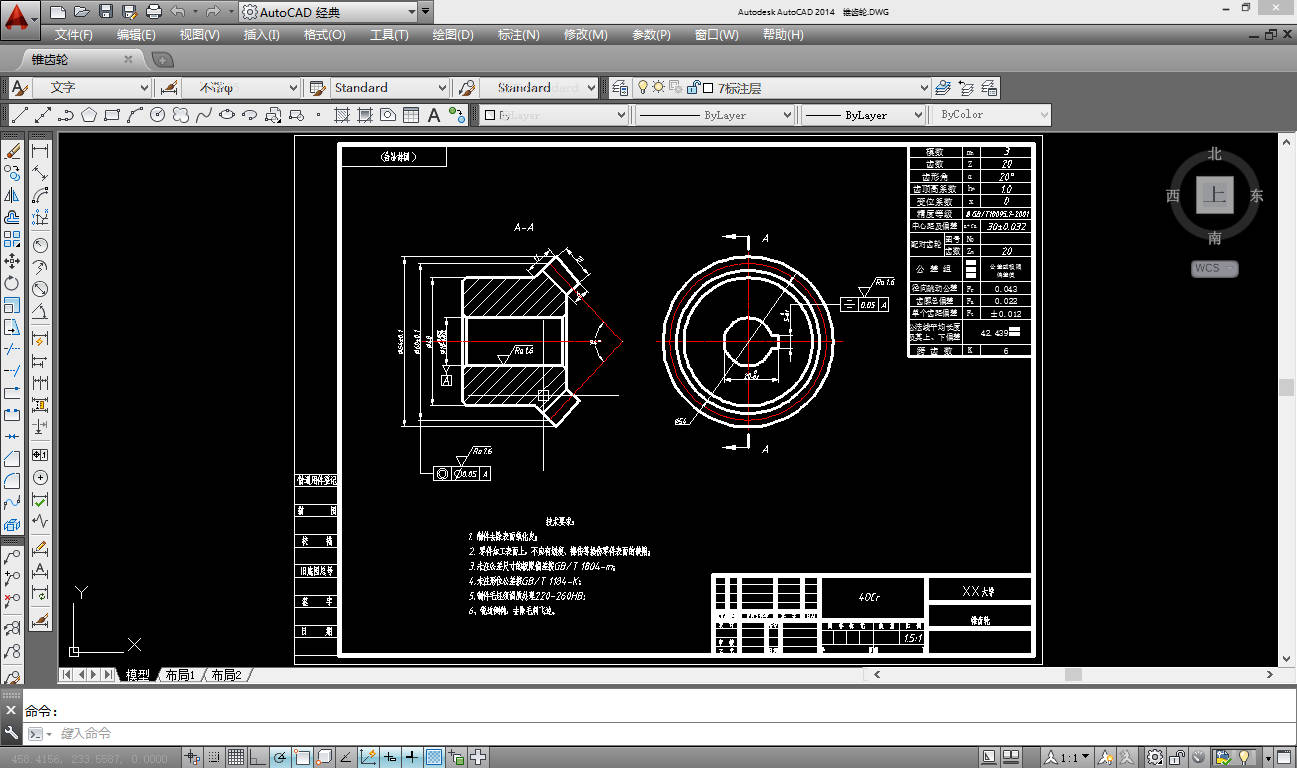Open the Table insert tool

coord(411,115)
